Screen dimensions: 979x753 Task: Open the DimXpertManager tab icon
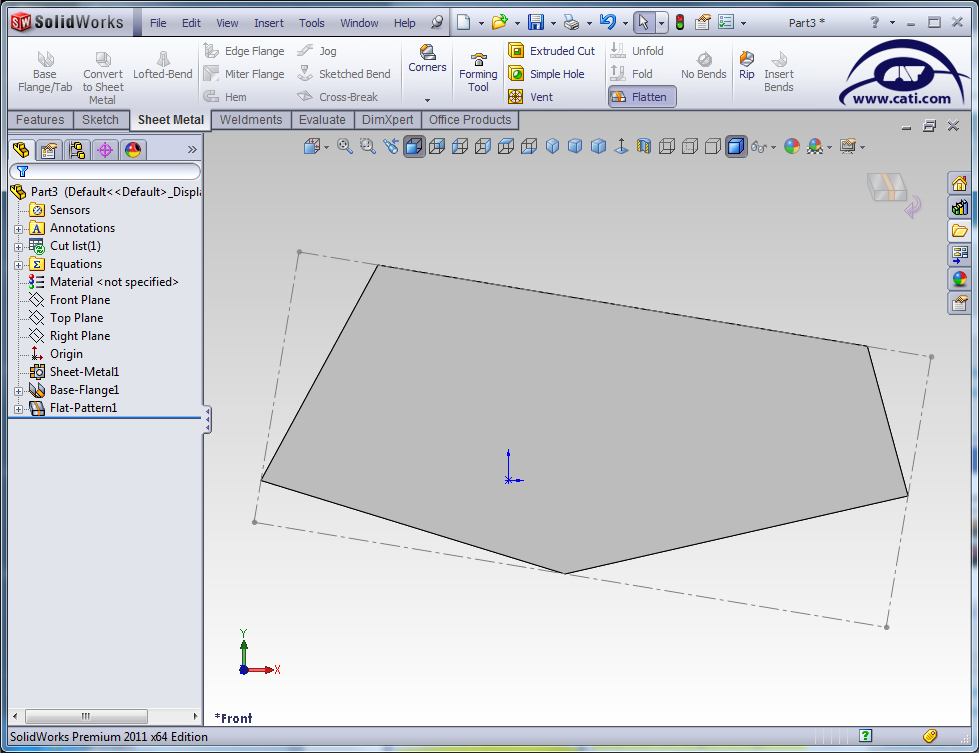[x=105, y=150]
